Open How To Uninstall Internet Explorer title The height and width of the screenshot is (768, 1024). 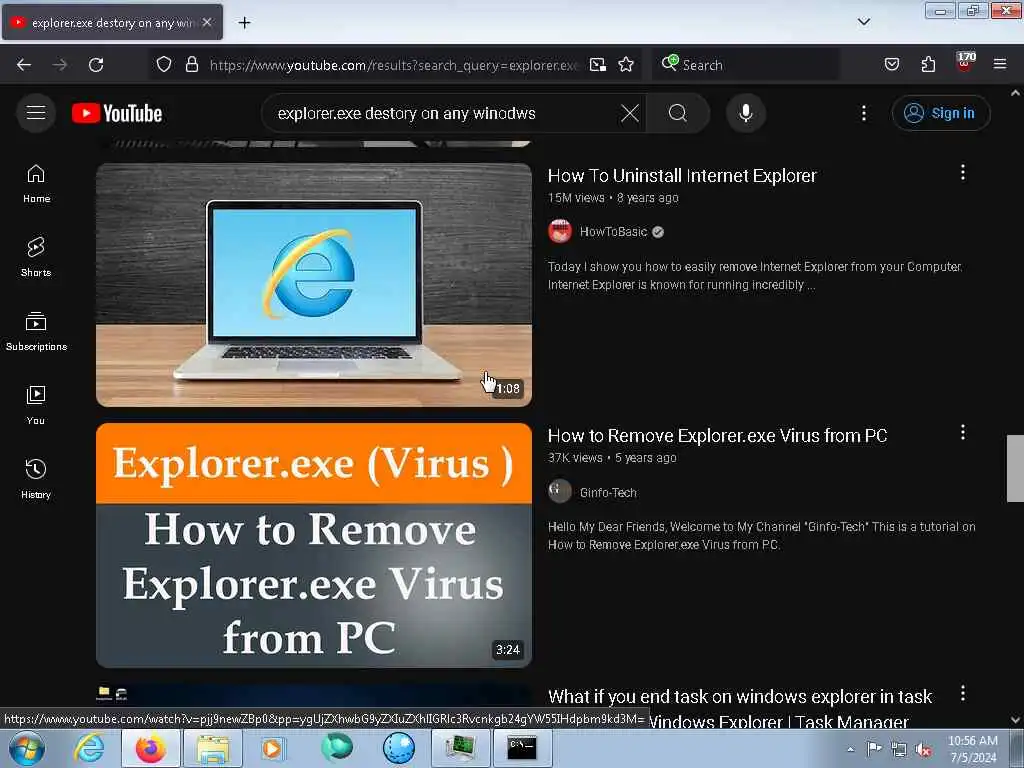pos(682,176)
